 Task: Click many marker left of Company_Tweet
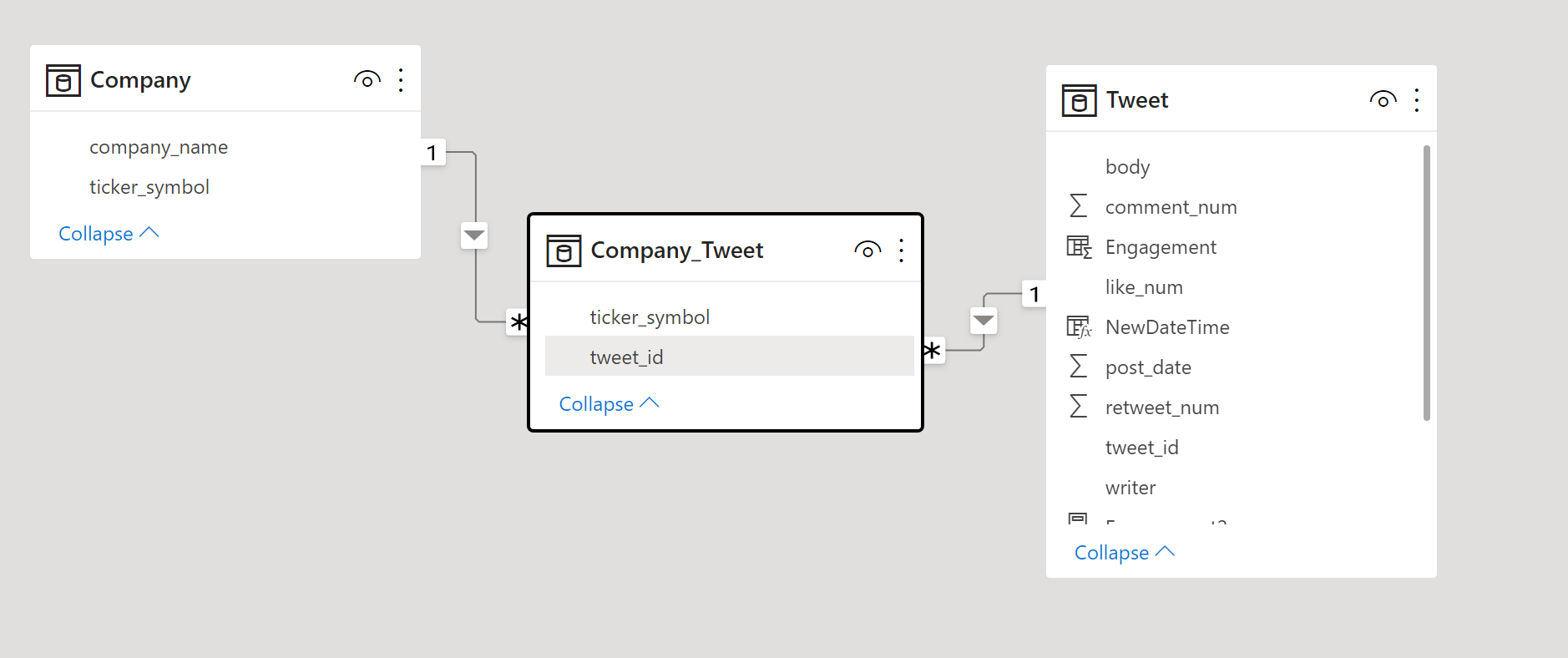518,321
